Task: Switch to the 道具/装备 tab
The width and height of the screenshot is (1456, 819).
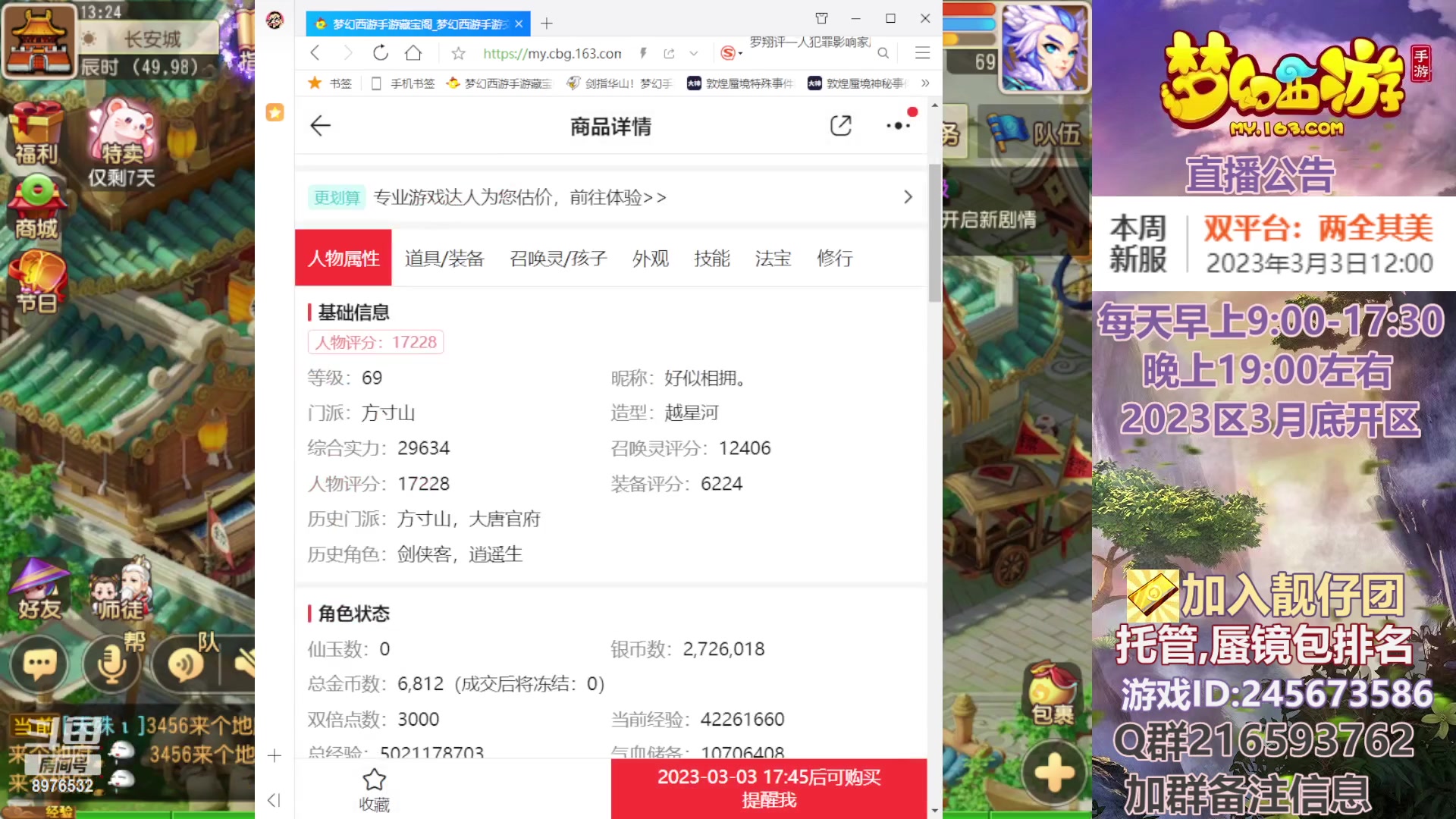Action: 444,258
